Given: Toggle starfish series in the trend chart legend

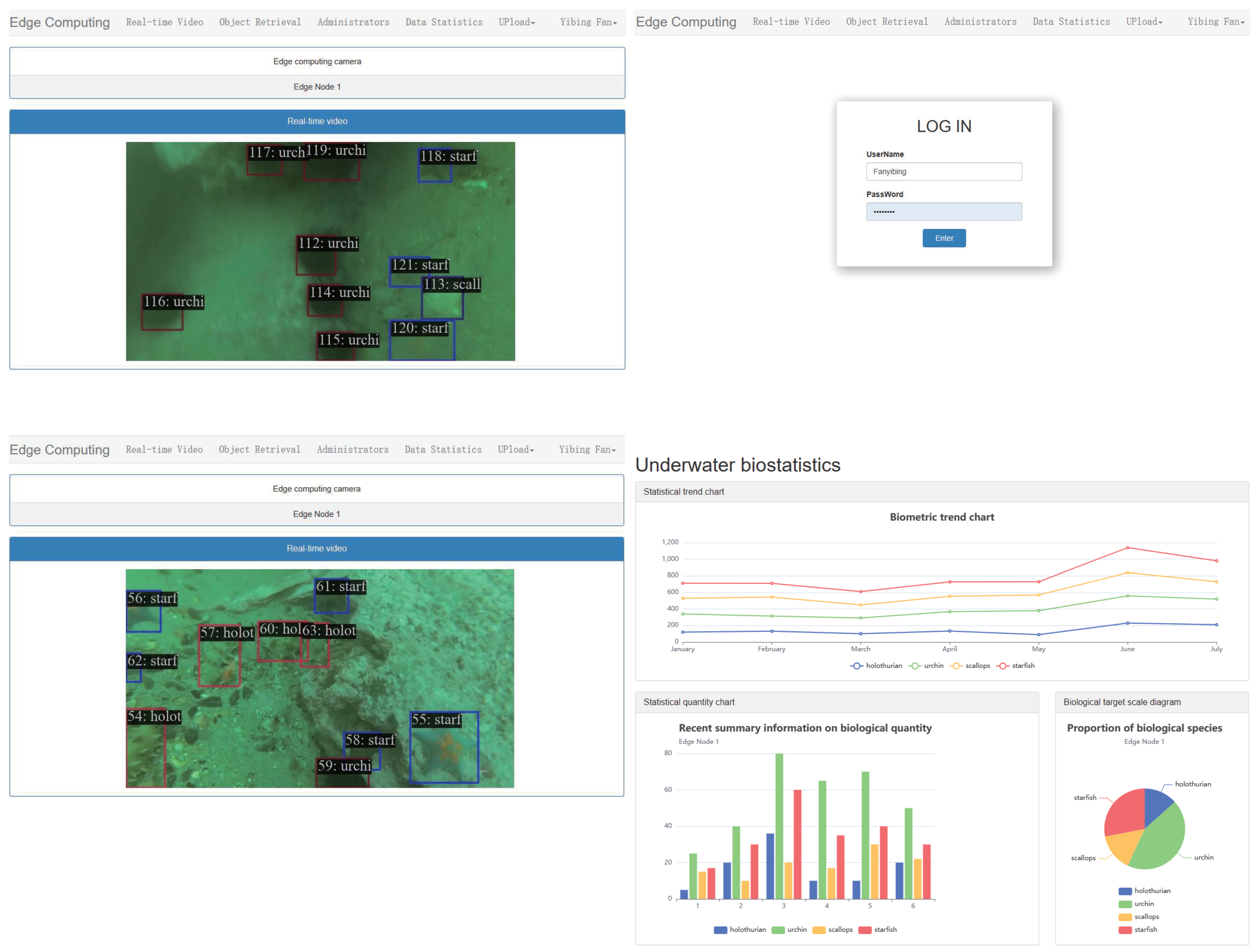Looking at the screenshot, I should (1016, 666).
